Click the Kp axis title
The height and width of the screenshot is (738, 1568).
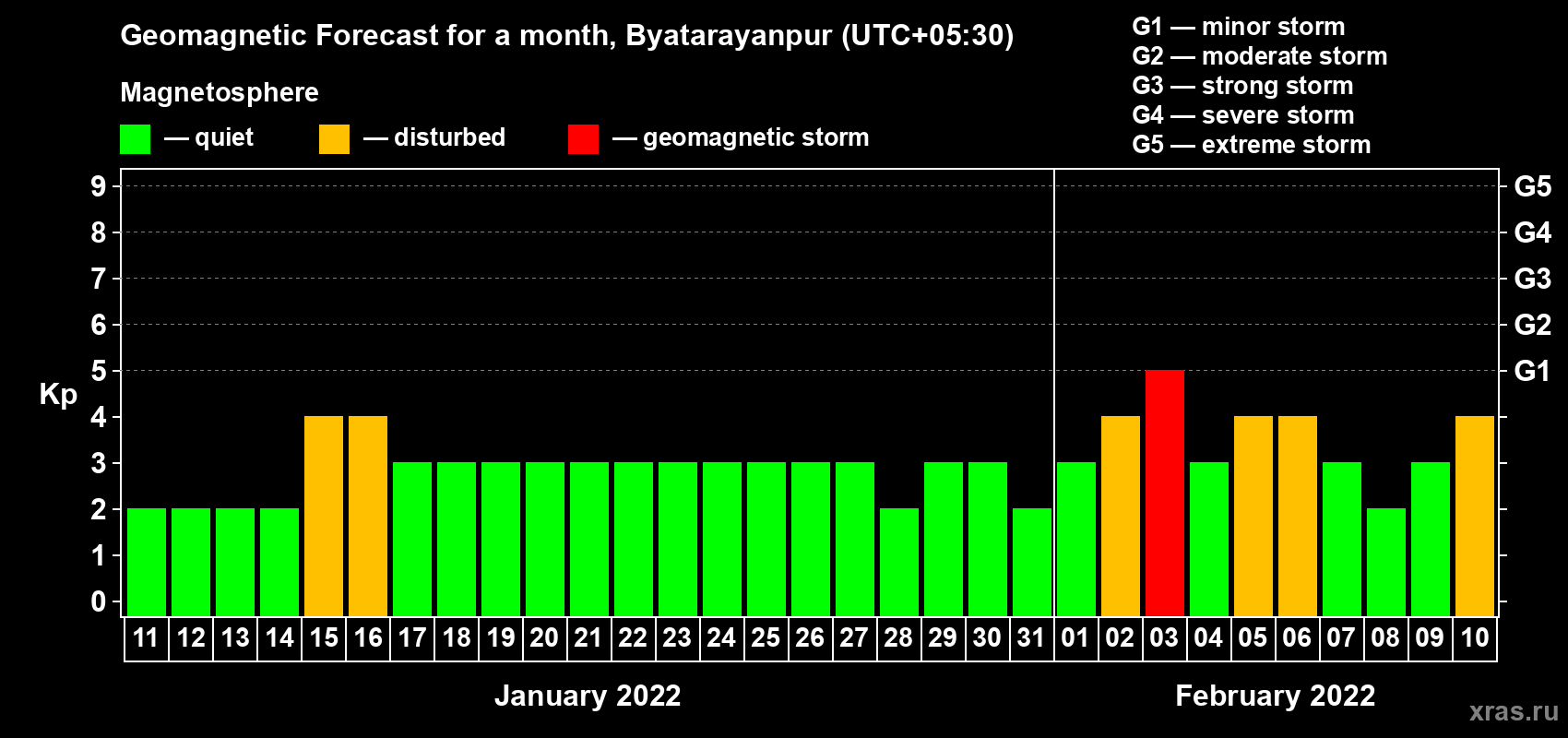click(58, 396)
